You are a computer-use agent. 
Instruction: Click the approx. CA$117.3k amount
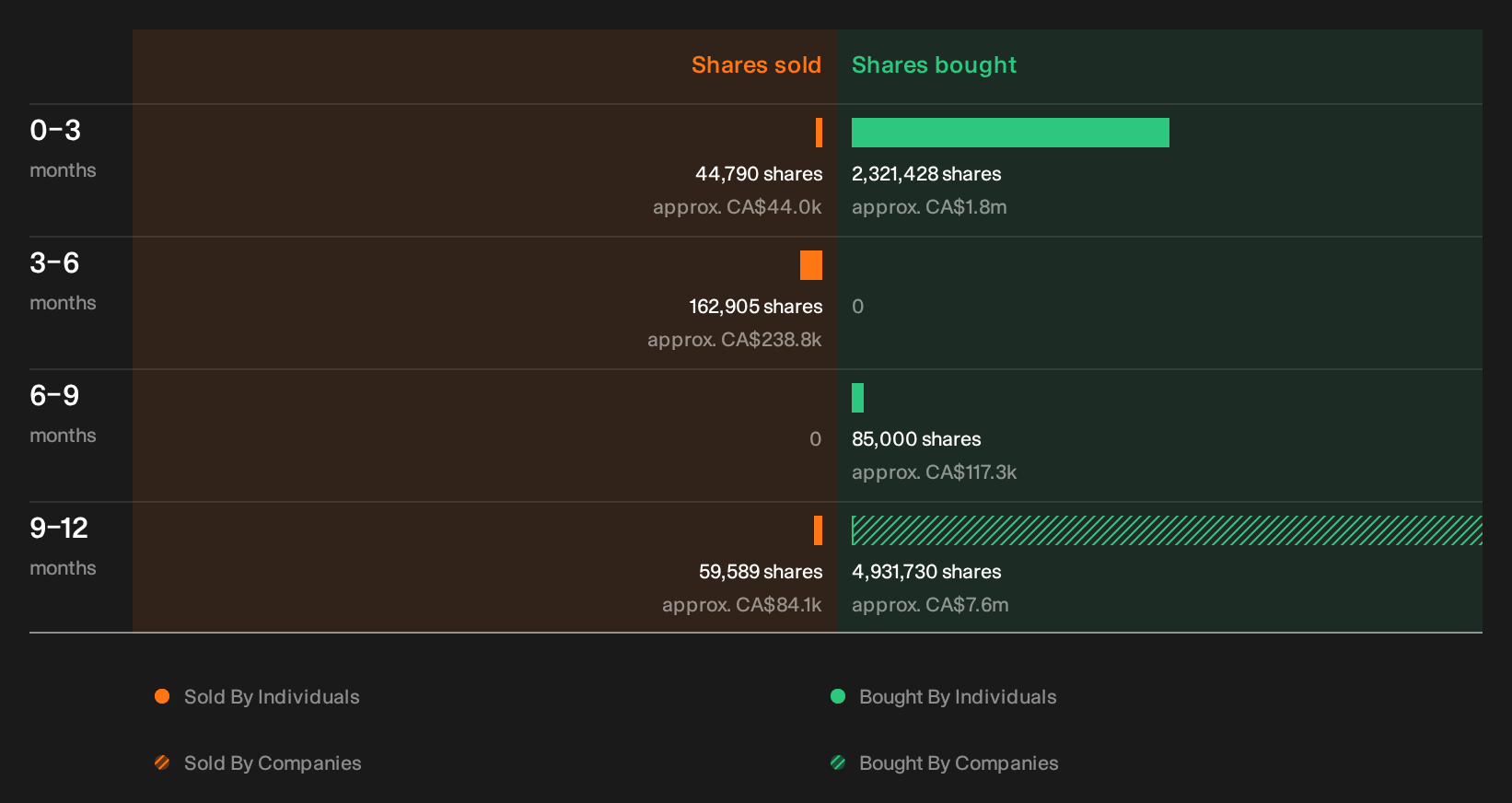point(934,472)
